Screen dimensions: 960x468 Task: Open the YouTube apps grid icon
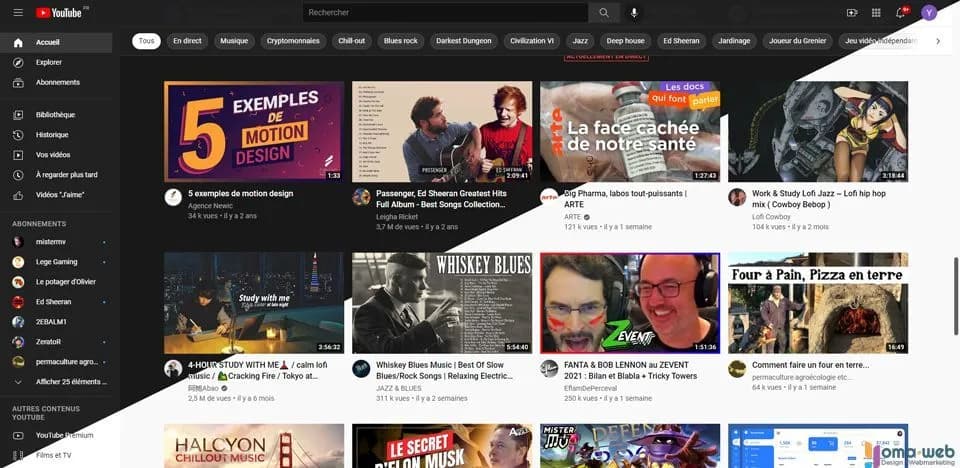[876, 13]
